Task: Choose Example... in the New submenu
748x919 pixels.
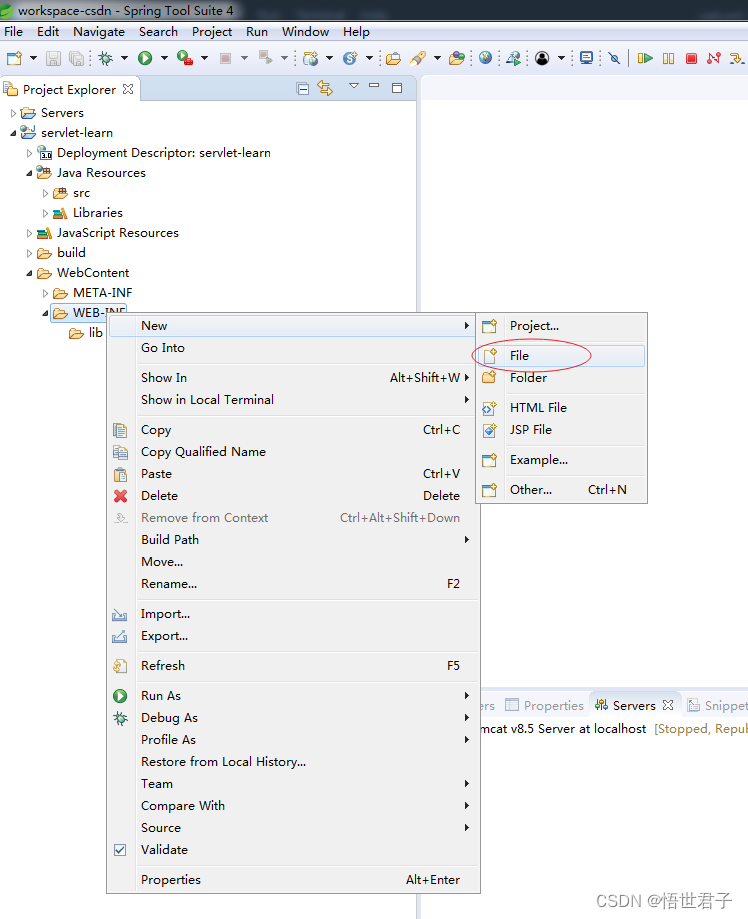Action: [561, 460]
